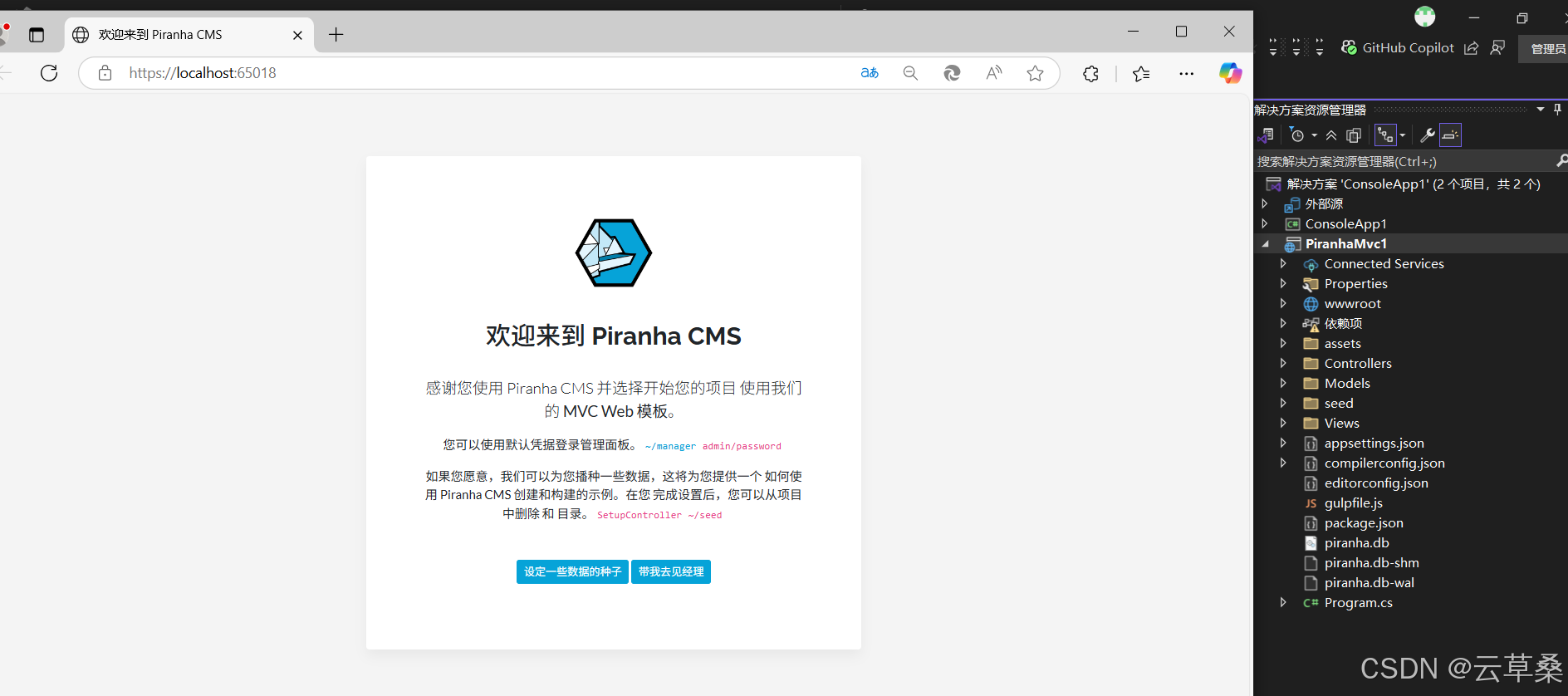Select piranha.db-wal file
Screen dimensions: 1568x696
[1369, 583]
